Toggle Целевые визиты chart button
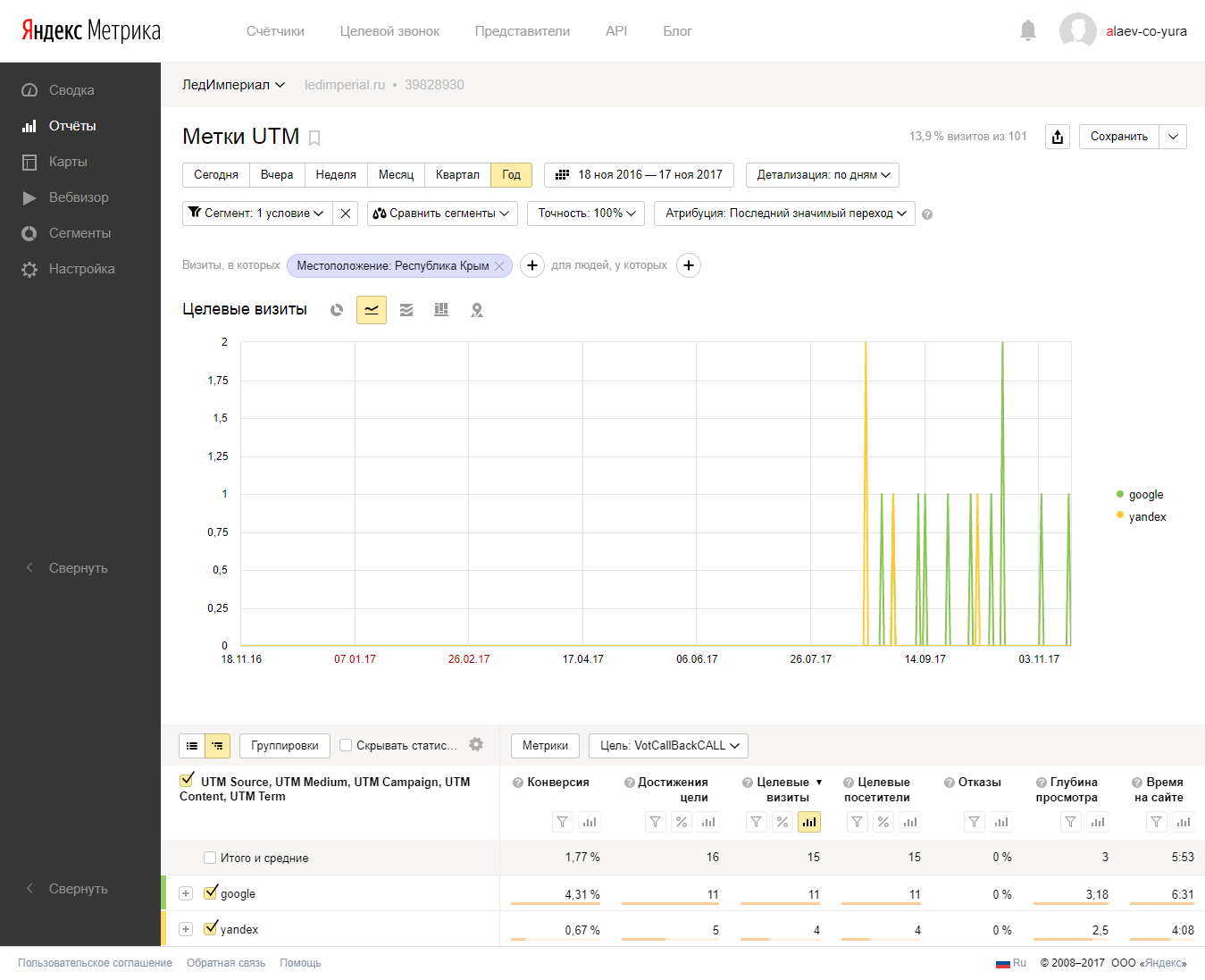This screenshot has width=1205, height=980. 809,822
